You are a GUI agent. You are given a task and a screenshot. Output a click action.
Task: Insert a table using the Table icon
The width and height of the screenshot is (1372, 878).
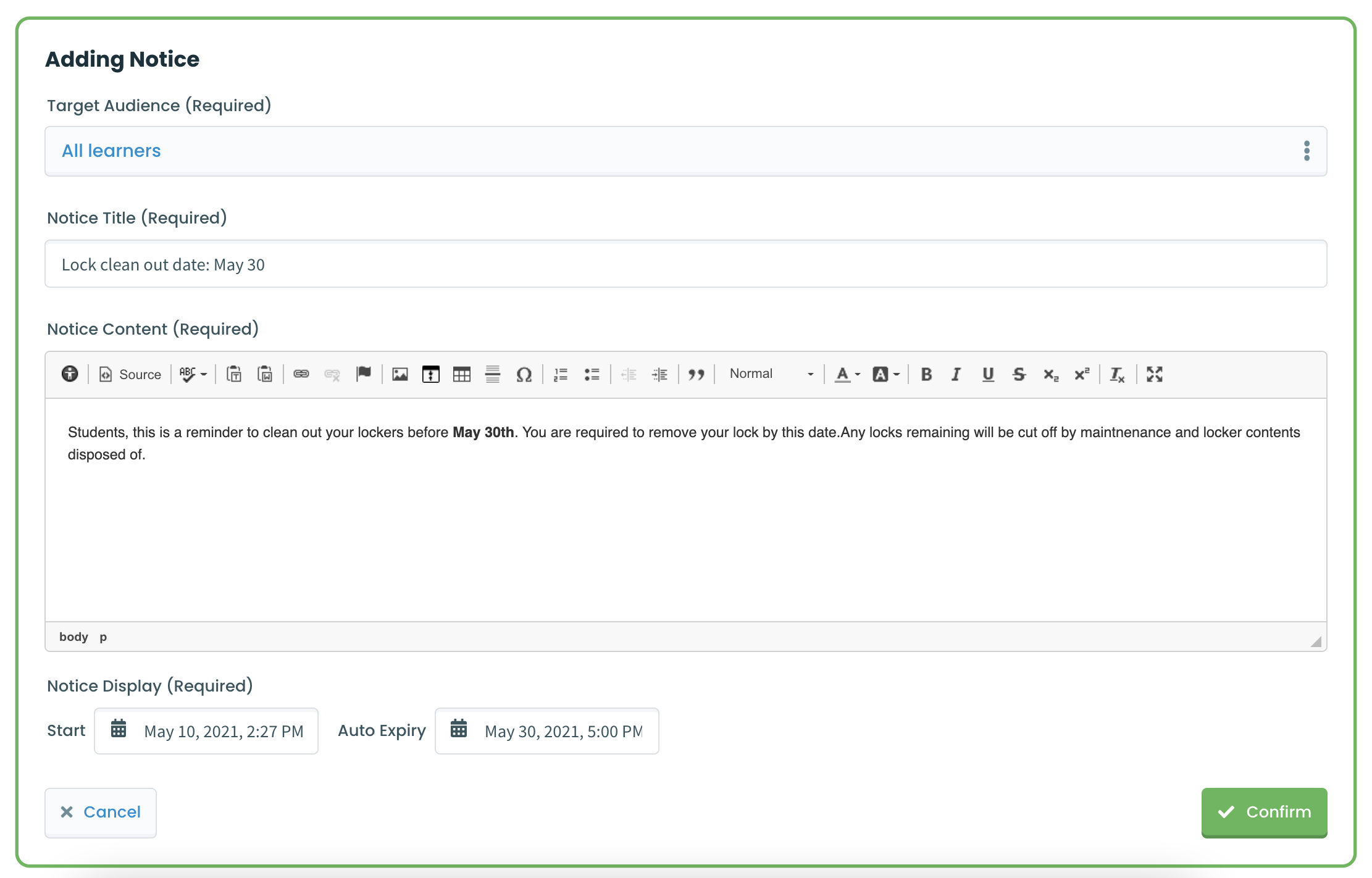462,374
